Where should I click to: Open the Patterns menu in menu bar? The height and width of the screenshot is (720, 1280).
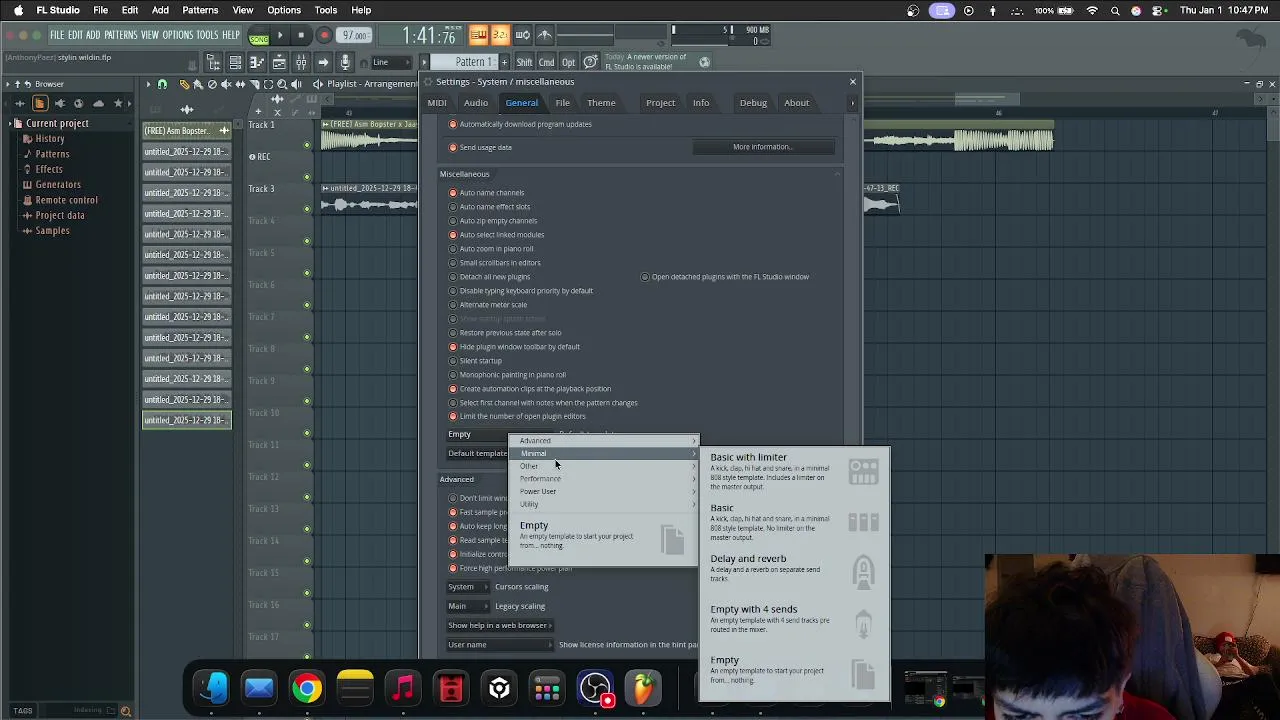200,10
